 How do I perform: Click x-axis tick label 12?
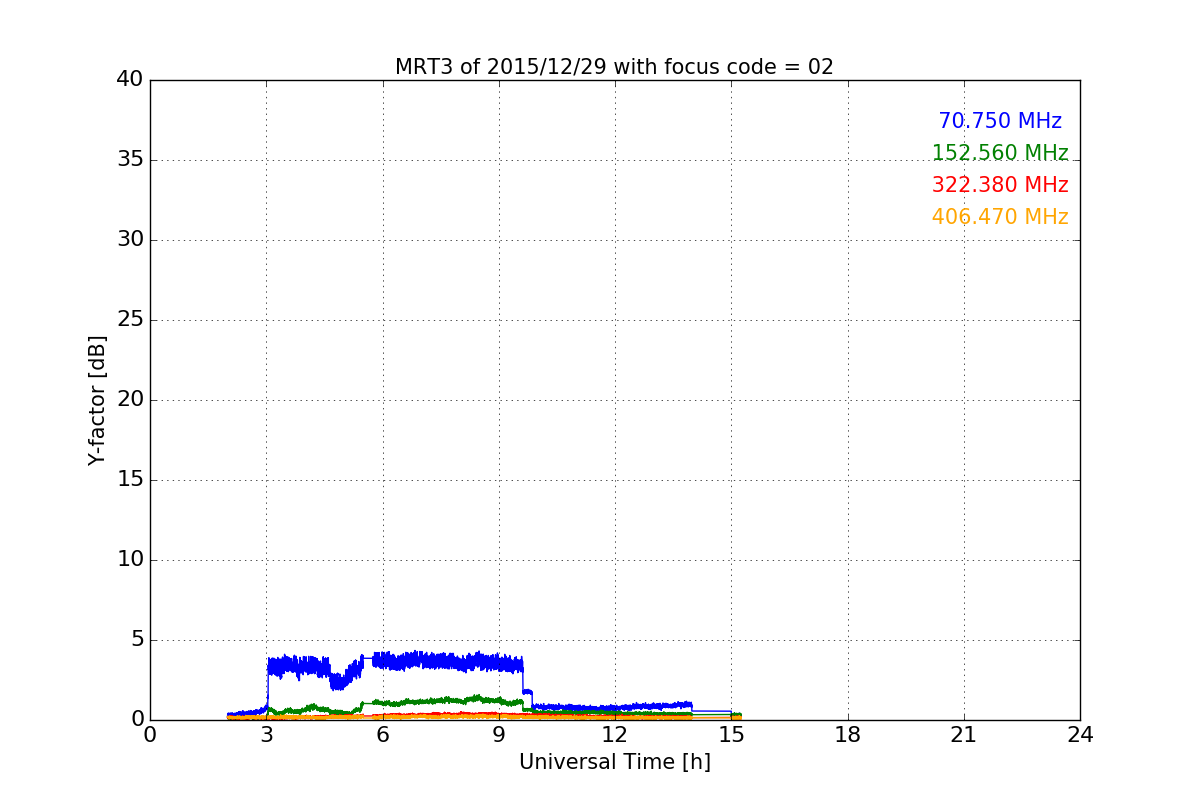(614, 735)
